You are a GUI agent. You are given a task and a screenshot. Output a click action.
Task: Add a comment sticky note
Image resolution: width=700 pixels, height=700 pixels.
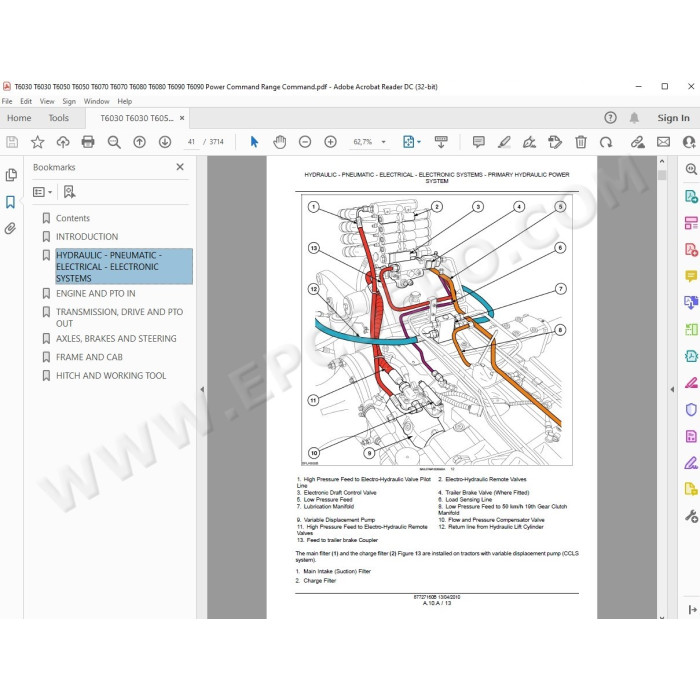(479, 142)
